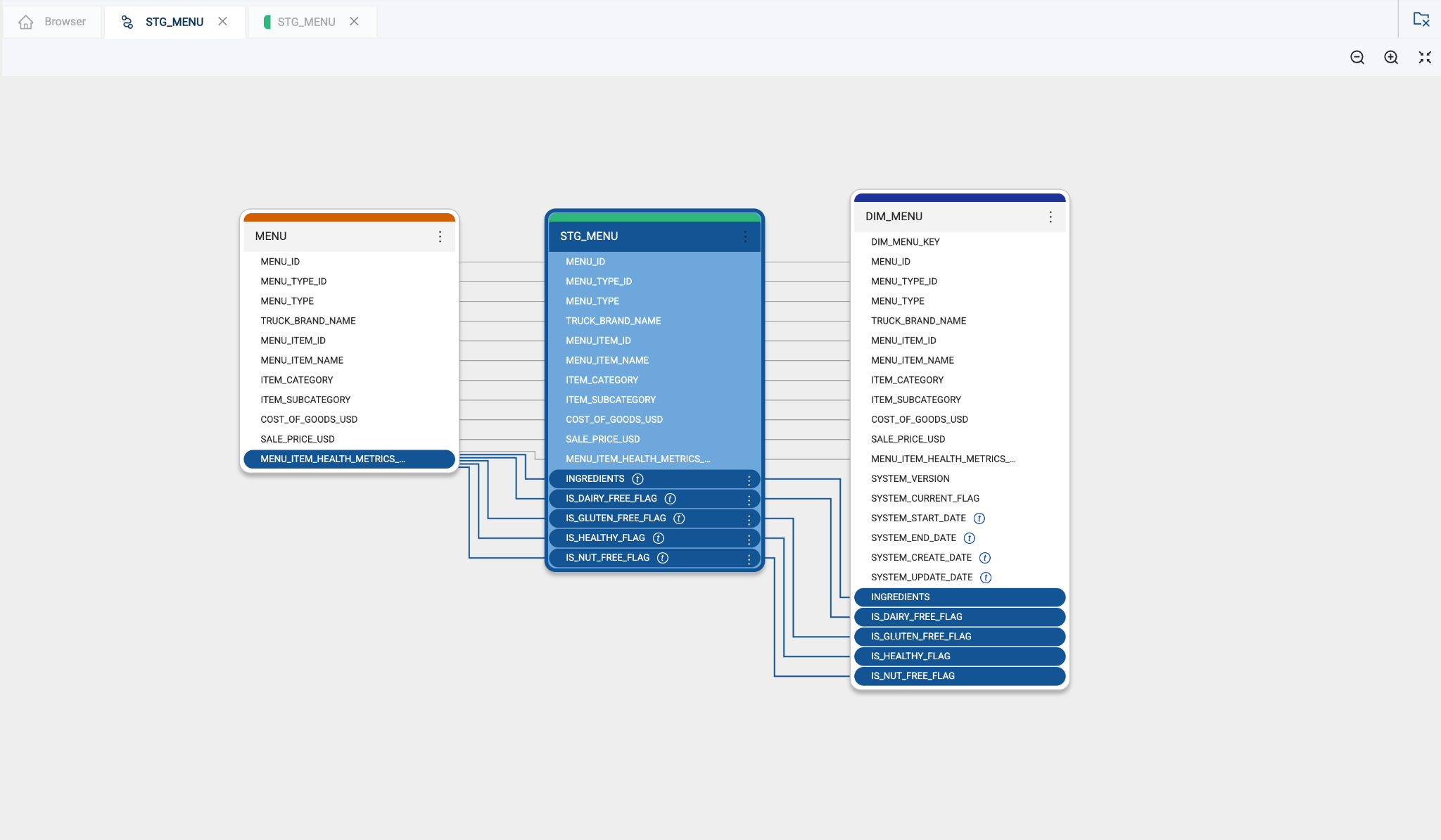The height and width of the screenshot is (840, 1441).
Task: Select SALE_PRICE_USD column in MENU node
Action: 349,439
